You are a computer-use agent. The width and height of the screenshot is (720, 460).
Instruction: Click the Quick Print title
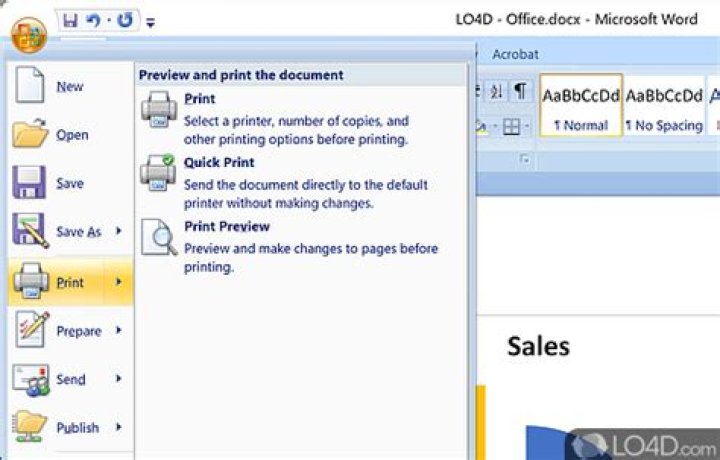219,163
